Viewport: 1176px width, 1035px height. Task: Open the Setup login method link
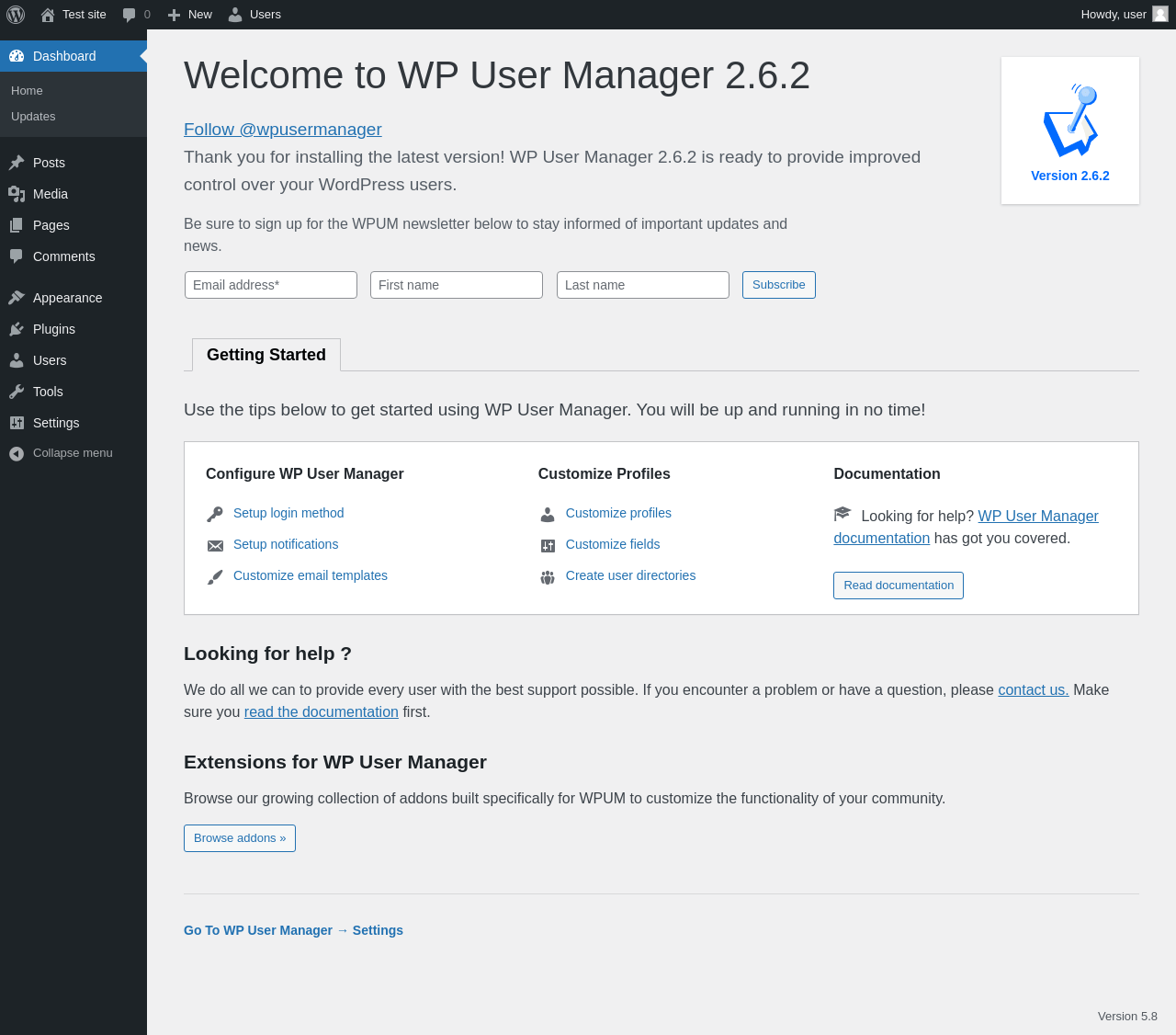click(x=288, y=513)
